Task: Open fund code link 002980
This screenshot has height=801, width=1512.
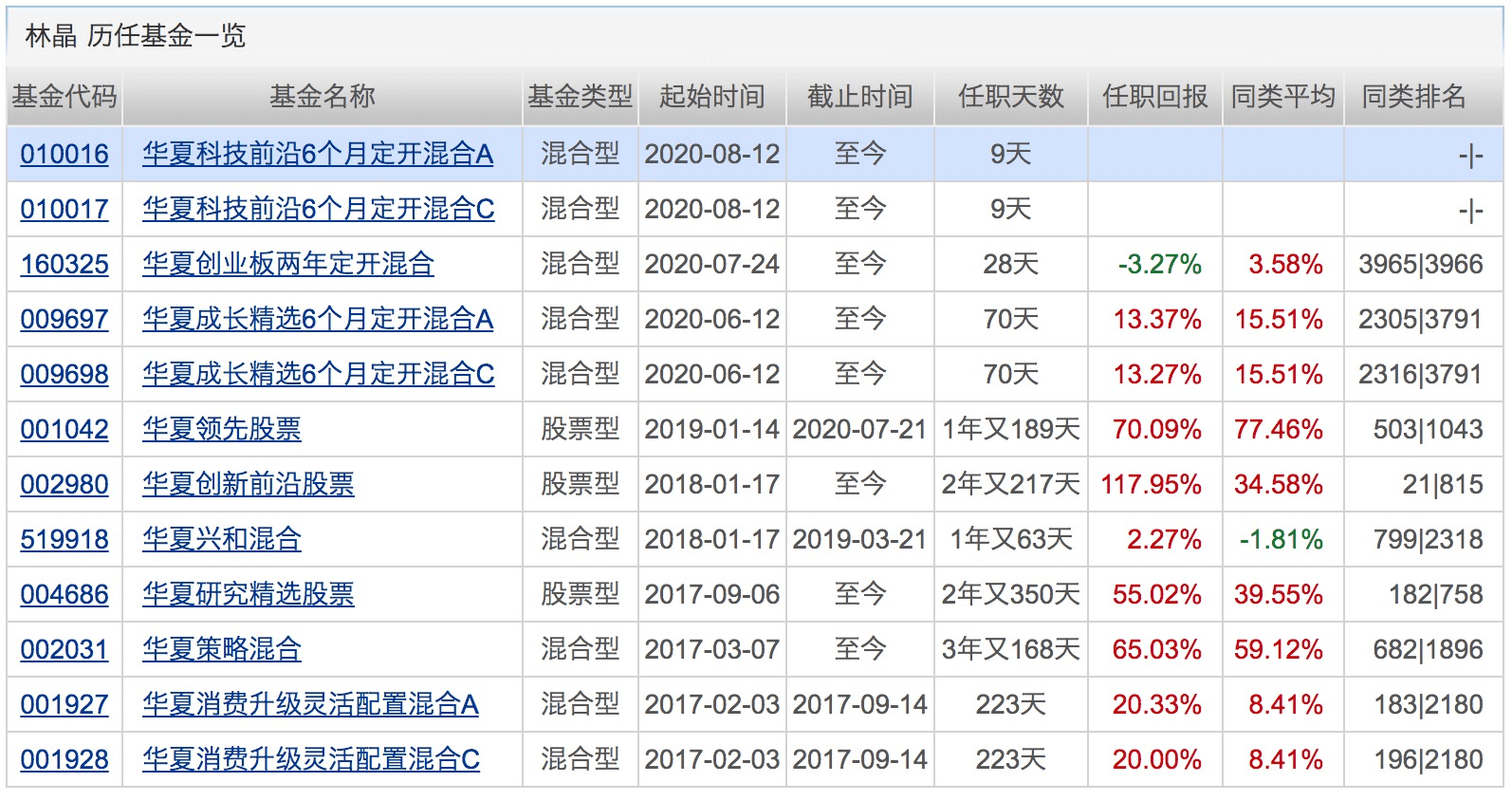Action: tap(65, 484)
